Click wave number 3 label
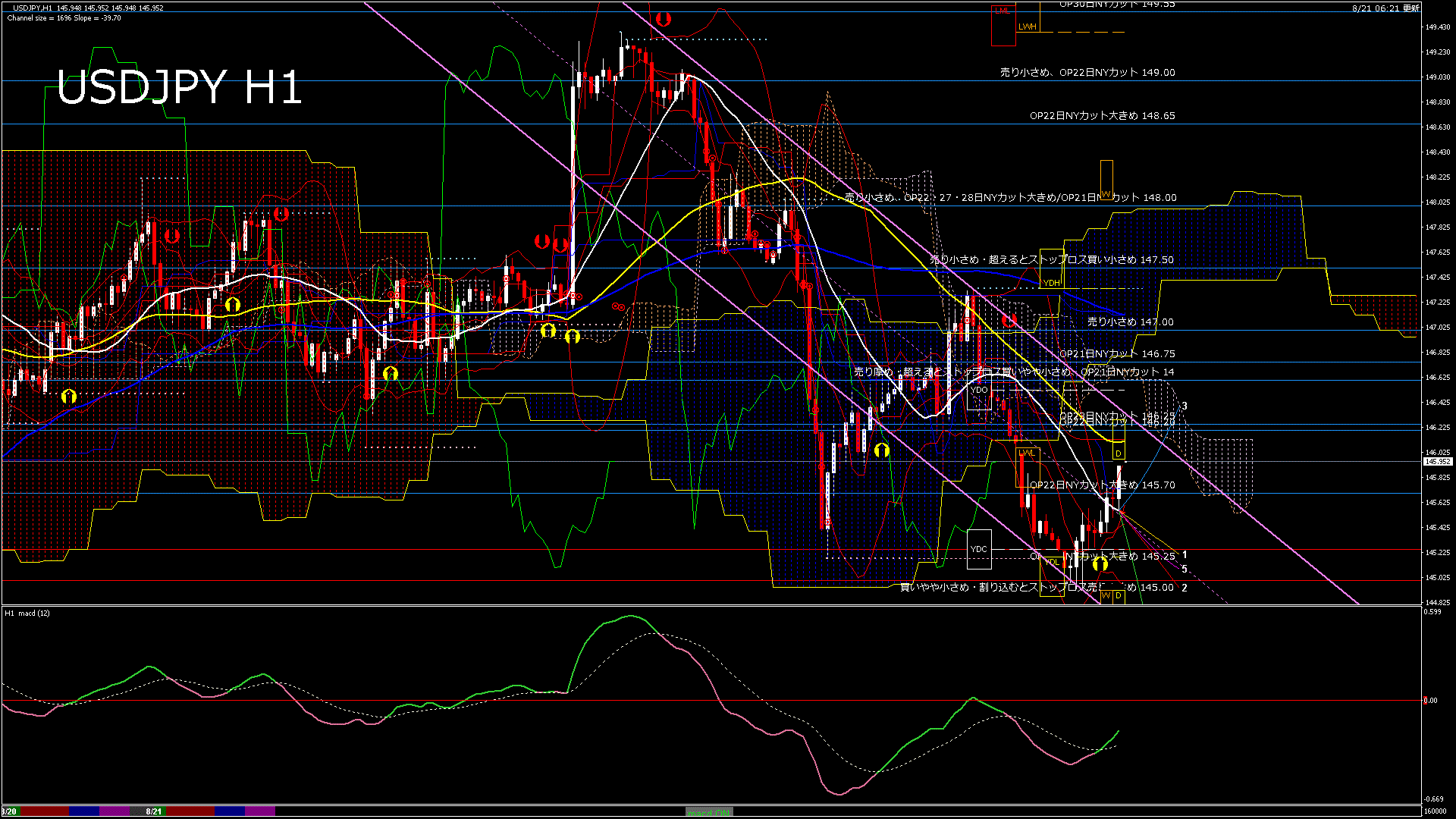This screenshot has height=819, width=1456. tap(1185, 406)
